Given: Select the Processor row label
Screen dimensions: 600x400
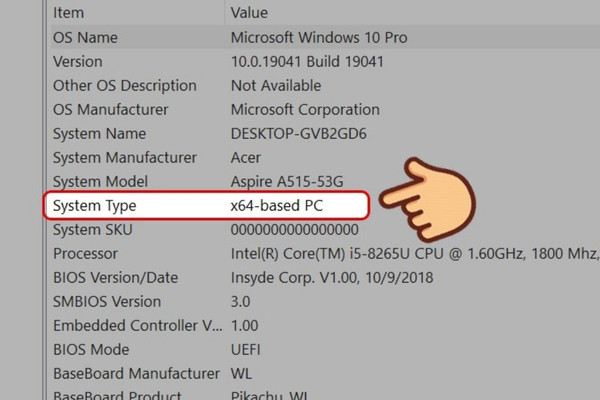Looking at the screenshot, I should (x=85, y=254).
